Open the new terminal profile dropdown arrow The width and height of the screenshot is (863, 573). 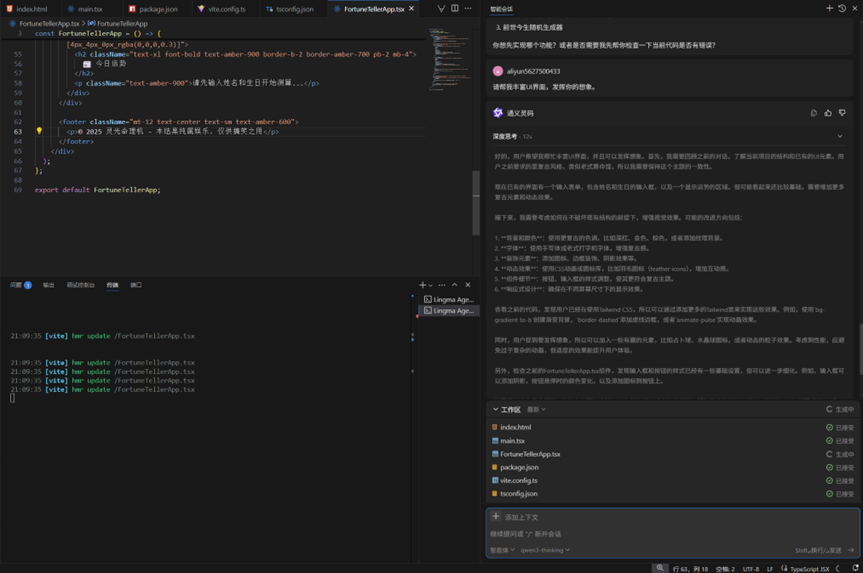[430, 285]
